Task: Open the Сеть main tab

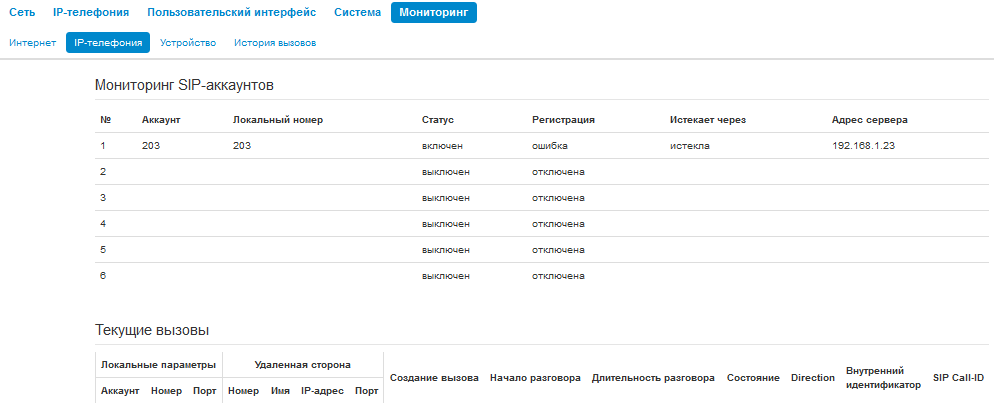Action: pyautogui.click(x=22, y=13)
